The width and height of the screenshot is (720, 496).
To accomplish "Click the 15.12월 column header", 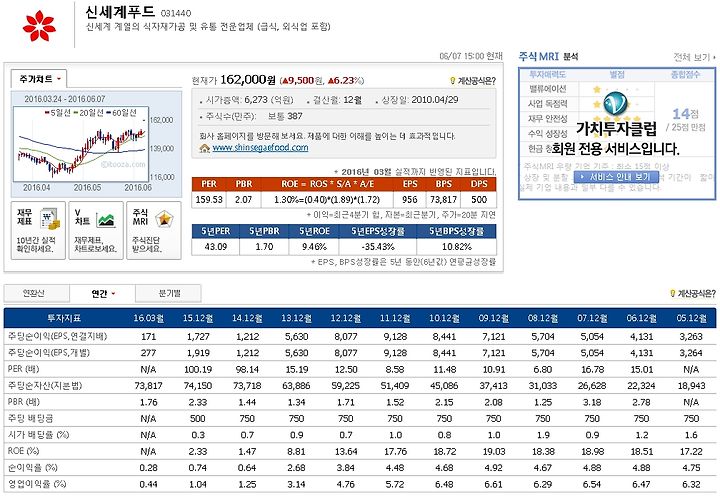I will [198, 318].
